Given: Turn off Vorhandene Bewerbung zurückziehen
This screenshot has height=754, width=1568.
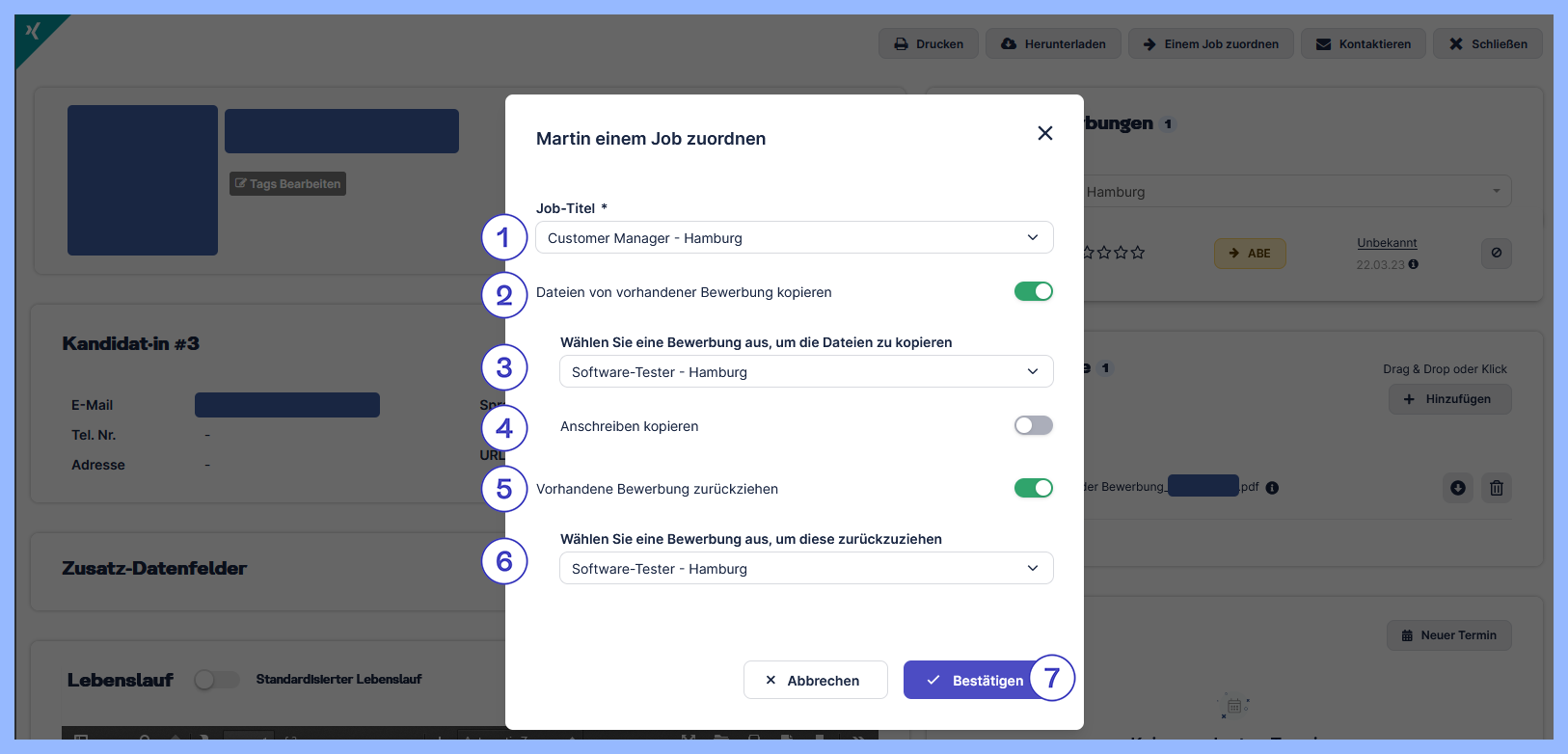Looking at the screenshot, I should [x=1033, y=488].
